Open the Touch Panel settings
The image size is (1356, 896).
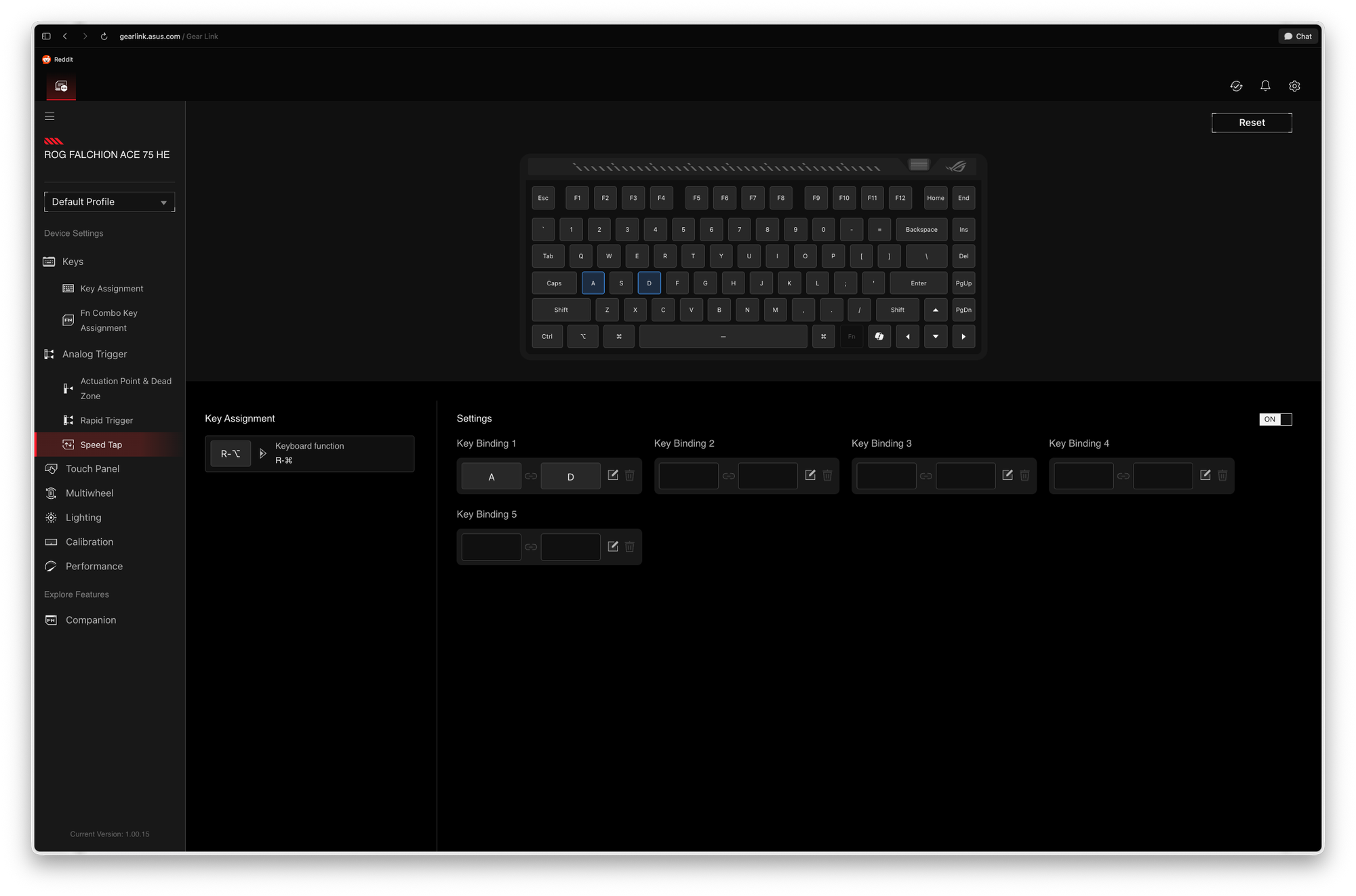pos(51,468)
